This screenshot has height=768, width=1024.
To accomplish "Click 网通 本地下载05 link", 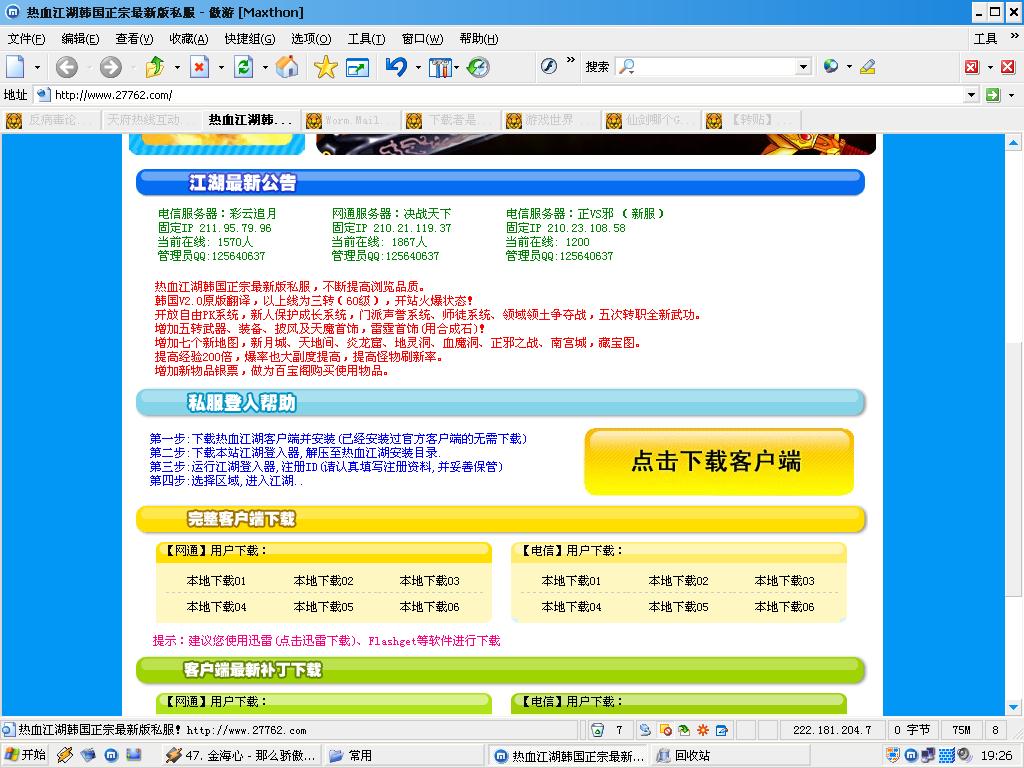I will pos(323,607).
